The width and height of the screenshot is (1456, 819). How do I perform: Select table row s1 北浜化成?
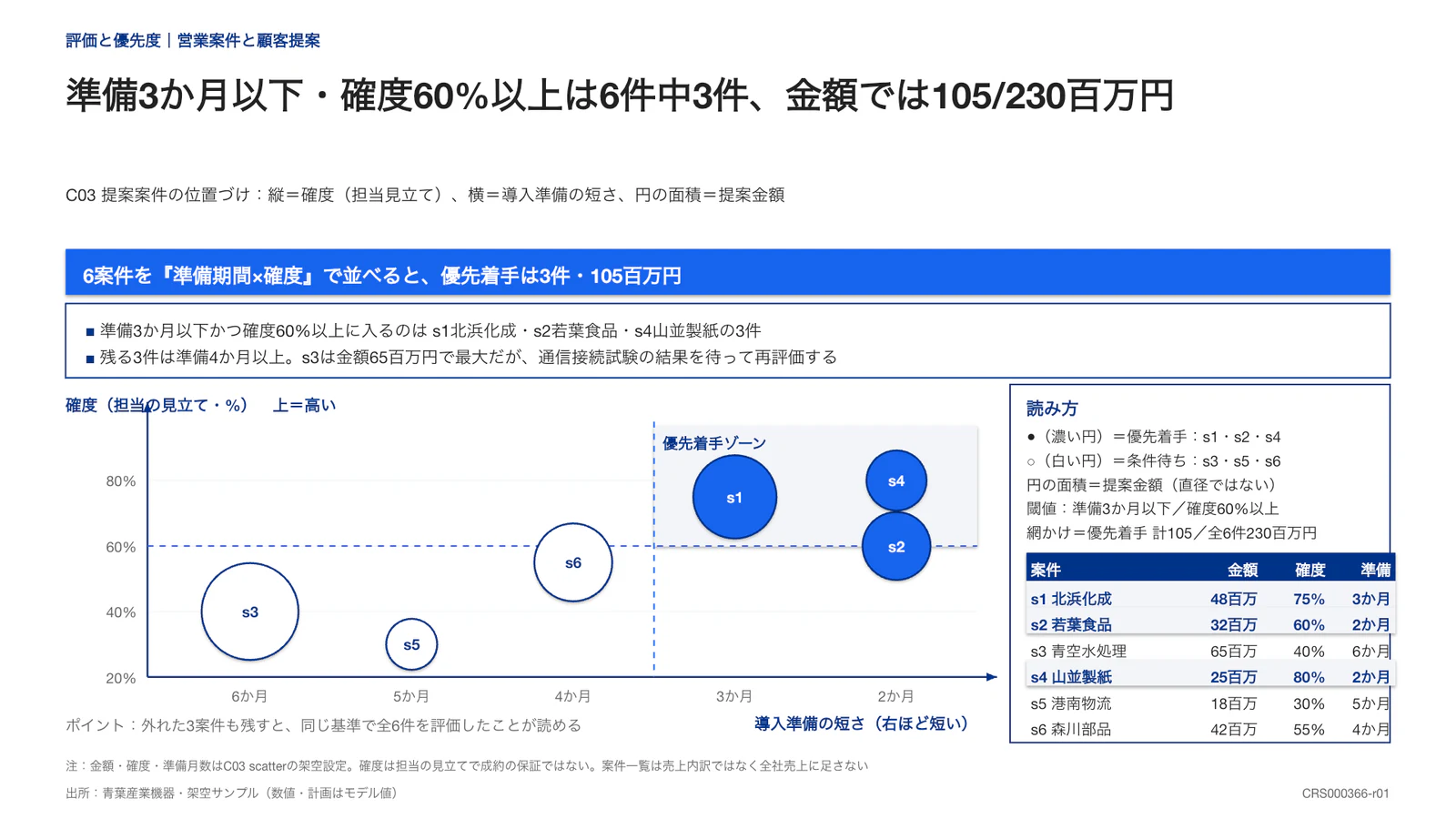click(1210, 599)
